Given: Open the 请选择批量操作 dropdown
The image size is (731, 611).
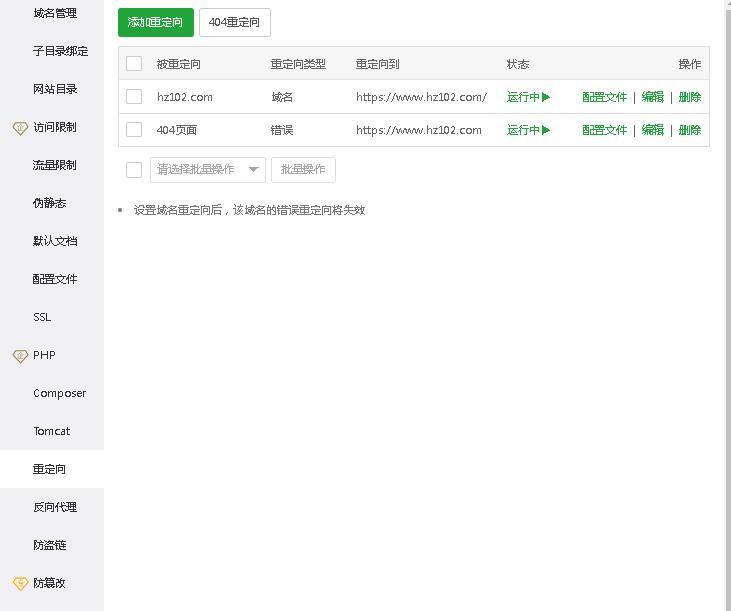Looking at the screenshot, I should pyautogui.click(x=208, y=170).
